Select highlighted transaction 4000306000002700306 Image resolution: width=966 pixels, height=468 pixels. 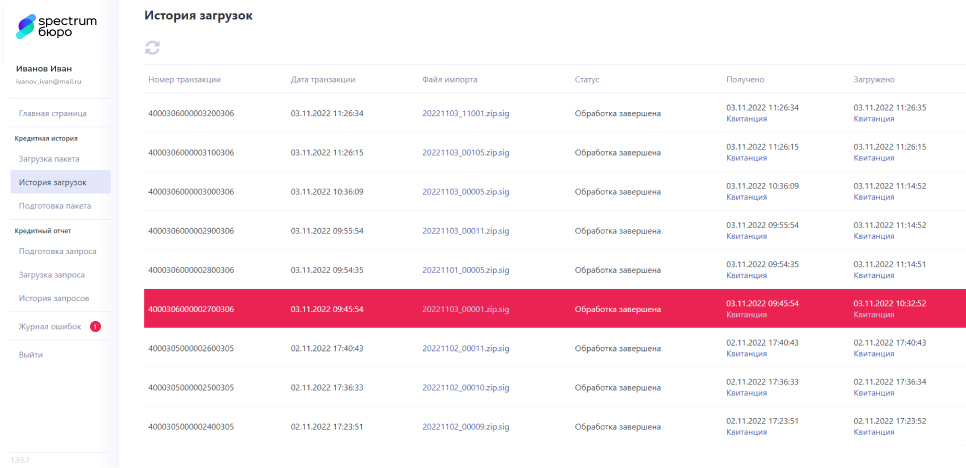coord(191,309)
